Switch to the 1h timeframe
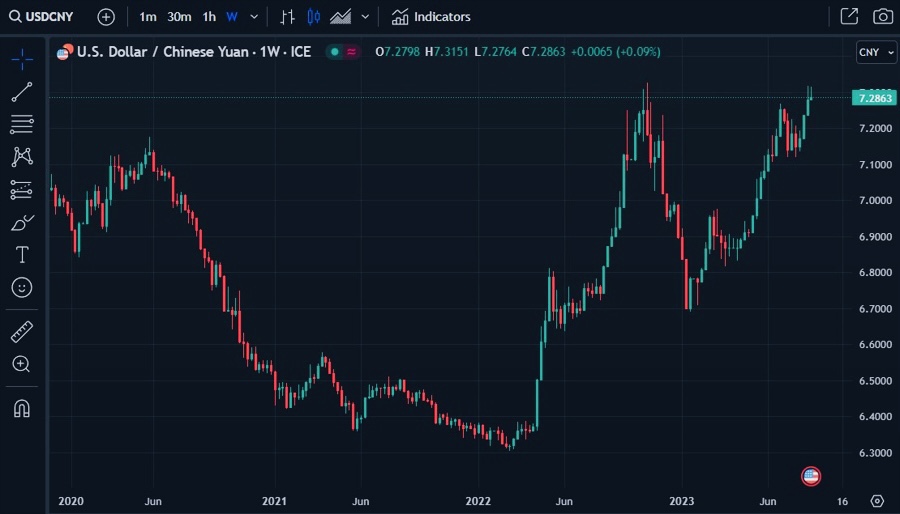This screenshot has height=514, width=900. (208, 17)
